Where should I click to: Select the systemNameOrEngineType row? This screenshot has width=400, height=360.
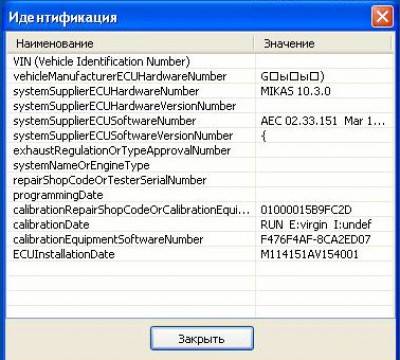200,165
